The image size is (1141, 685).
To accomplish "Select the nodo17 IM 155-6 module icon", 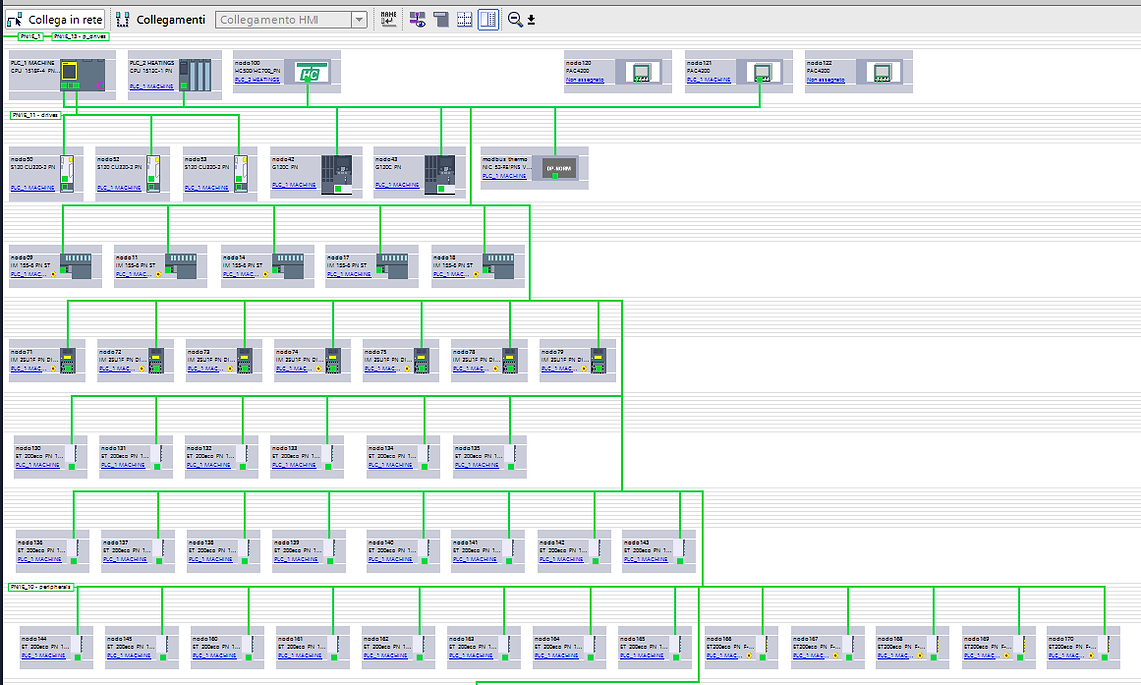I will (x=393, y=266).
